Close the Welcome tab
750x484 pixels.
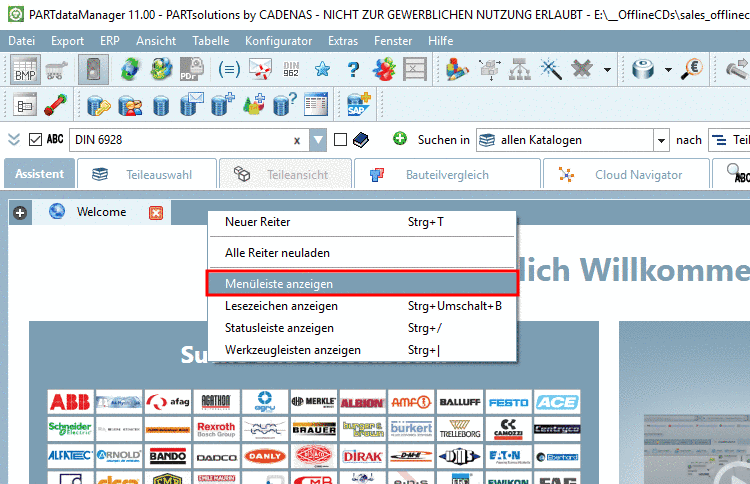point(156,213)
